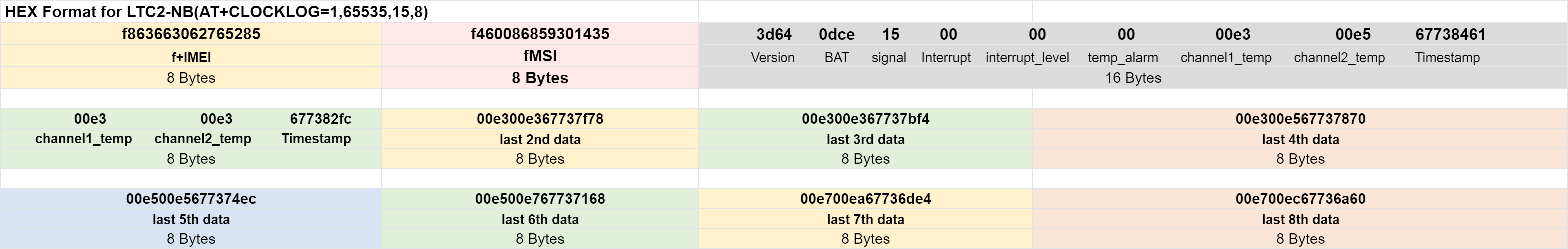Select the last 7th data label

(865, 219)
